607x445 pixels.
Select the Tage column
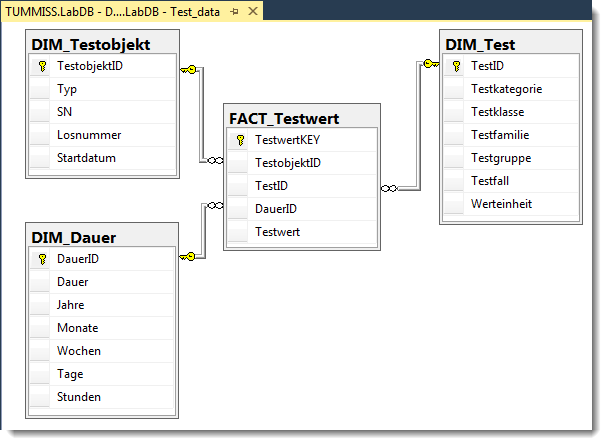point(102,374)
